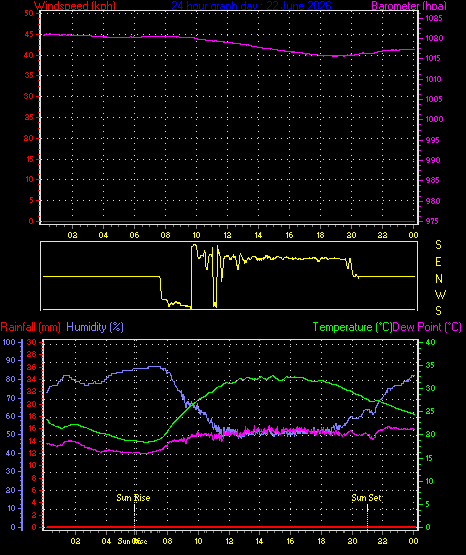The width and height of the screenshot is (466, 555).
Task: Select the 90 humidity scale label
Action: pyautogui.click(x=11, y=360)
